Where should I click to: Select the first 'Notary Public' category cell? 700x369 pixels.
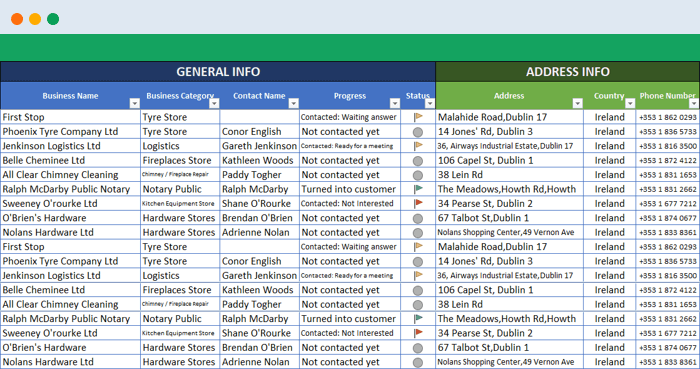coord(180,189)
